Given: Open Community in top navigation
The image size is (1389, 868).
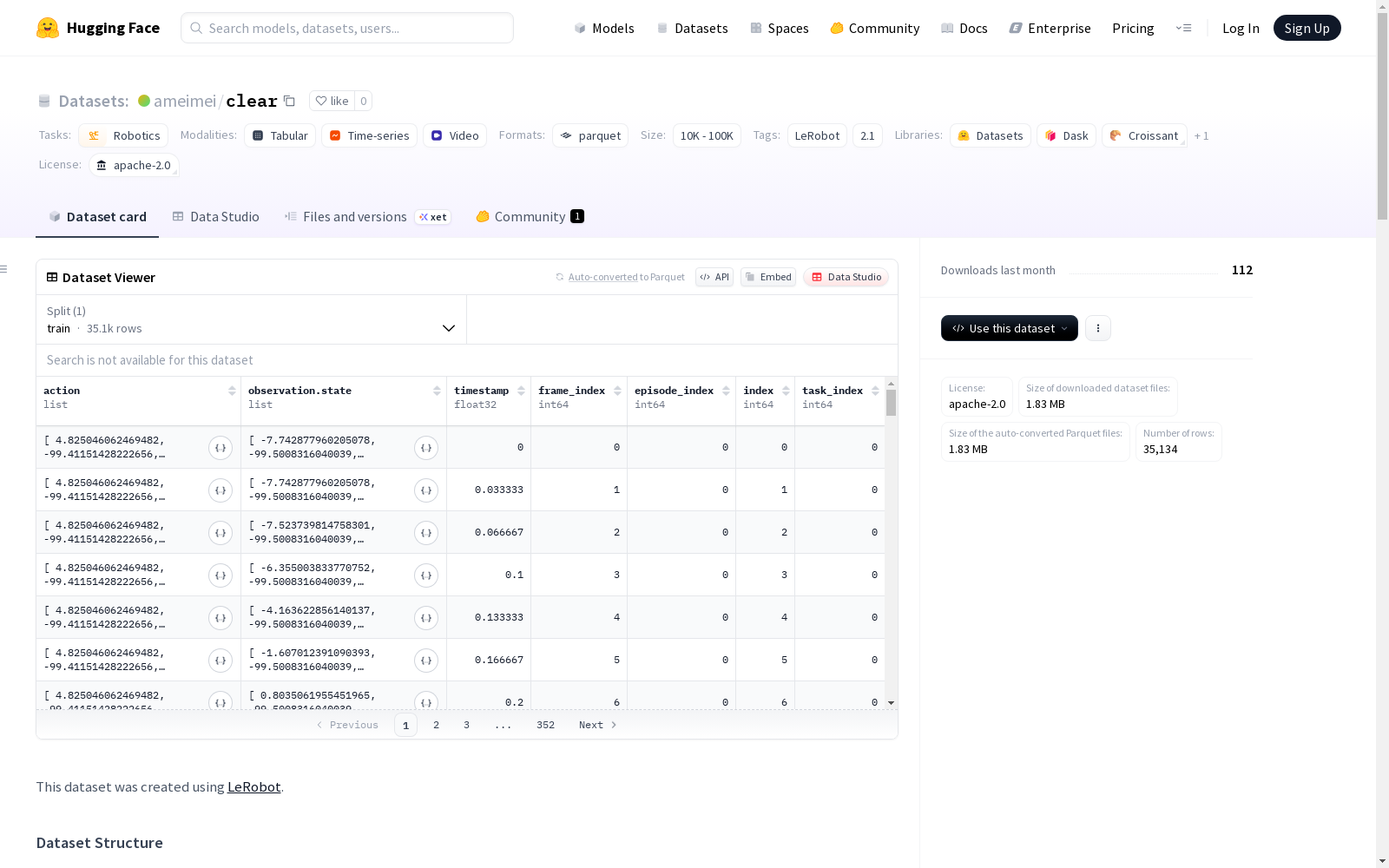Looking at the screenshot, I should click(874, 28).
